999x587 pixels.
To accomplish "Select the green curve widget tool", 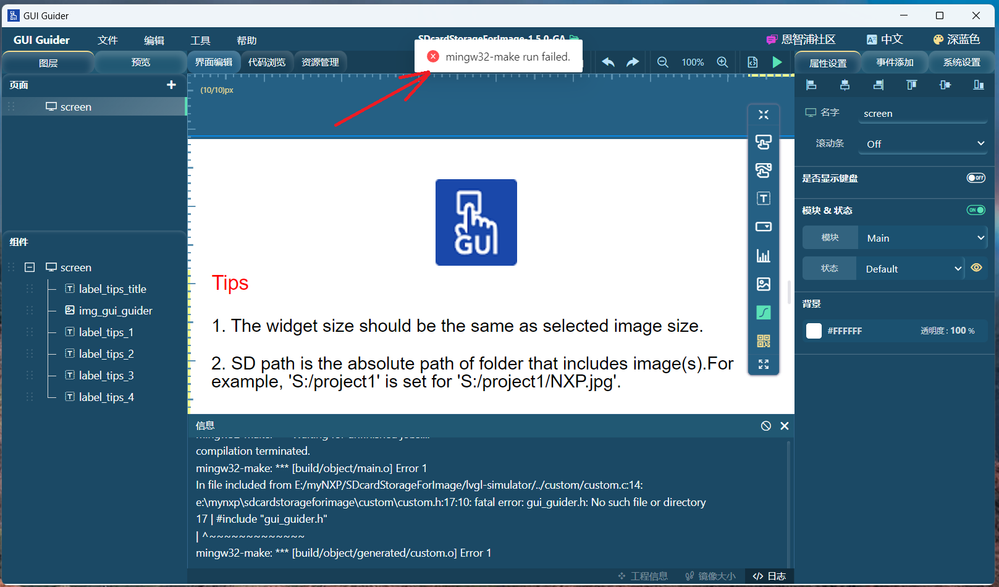I will pos(763,312).
